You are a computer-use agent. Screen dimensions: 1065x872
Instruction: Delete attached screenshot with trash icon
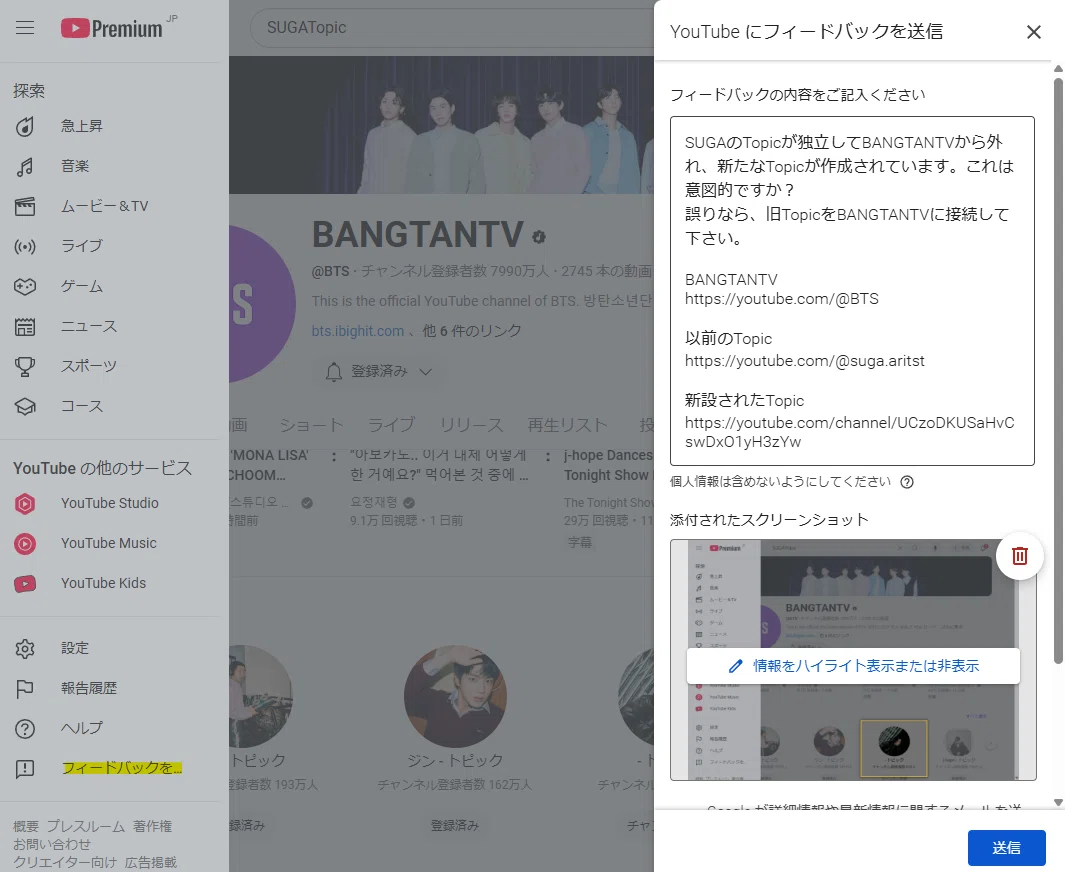pyautogui.click(x=1019, y=556)
